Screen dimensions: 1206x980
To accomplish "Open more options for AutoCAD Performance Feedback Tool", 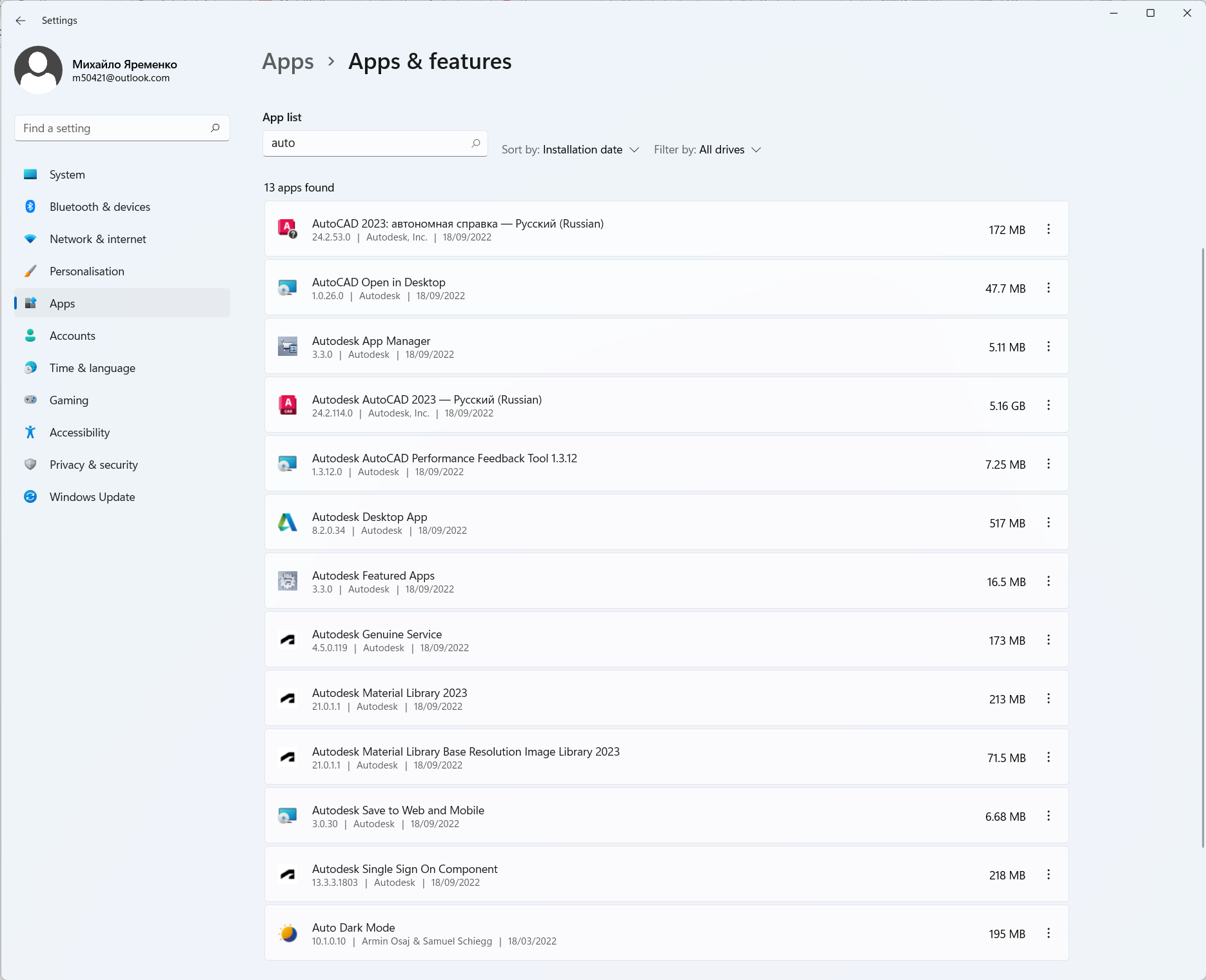I will tap(1049, 464).
